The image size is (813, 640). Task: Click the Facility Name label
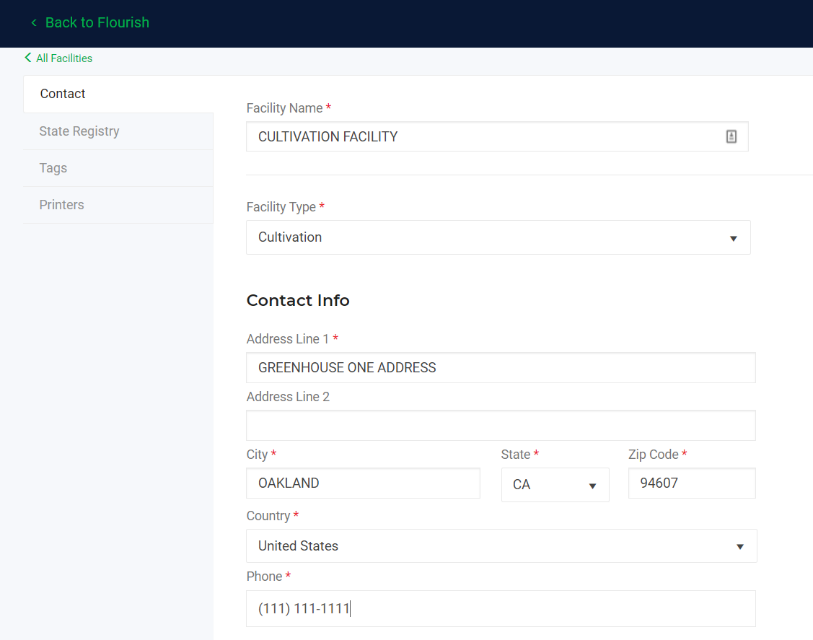point(284,108)
